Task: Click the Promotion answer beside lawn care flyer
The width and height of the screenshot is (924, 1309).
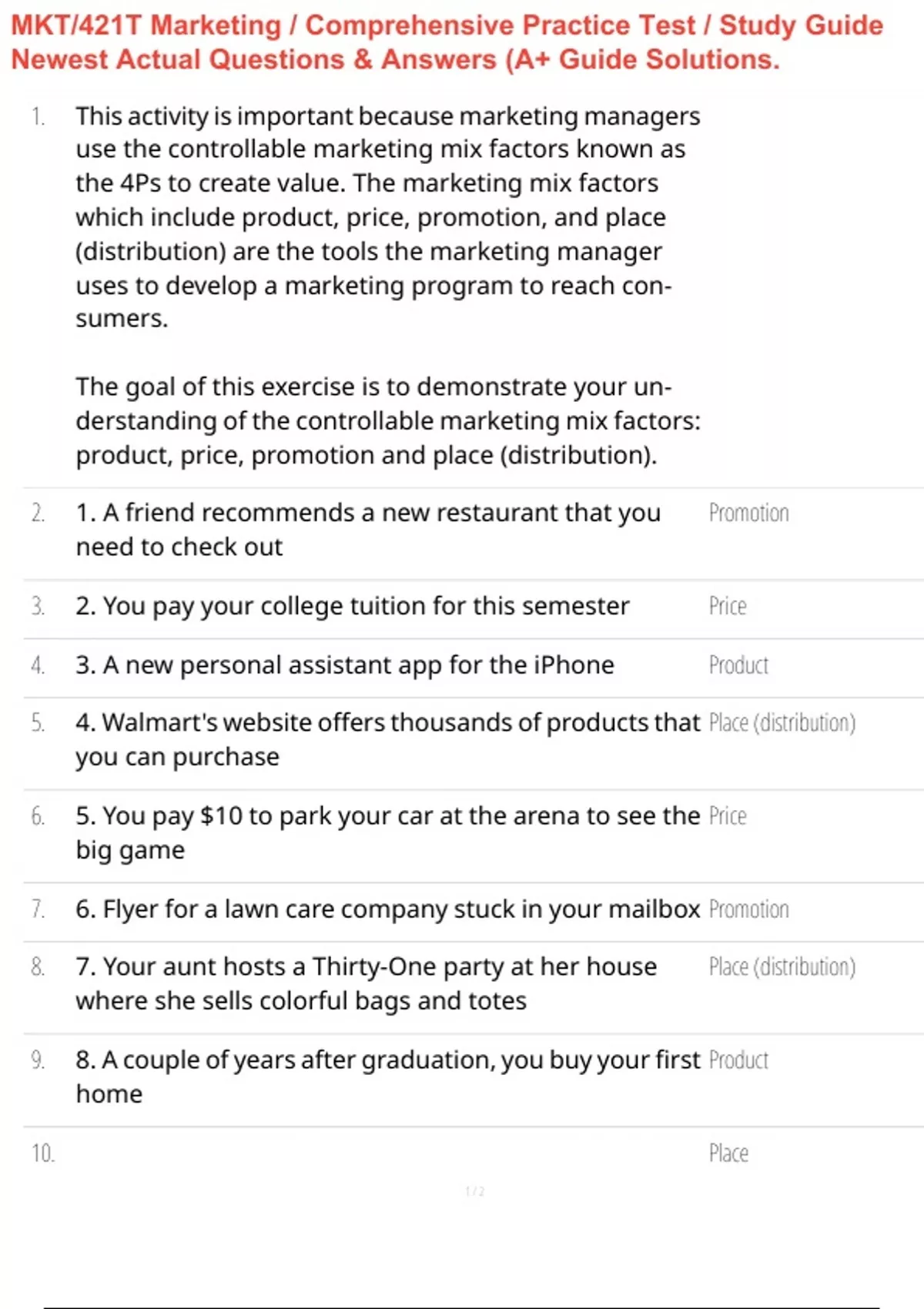Action: coord(748,909)
